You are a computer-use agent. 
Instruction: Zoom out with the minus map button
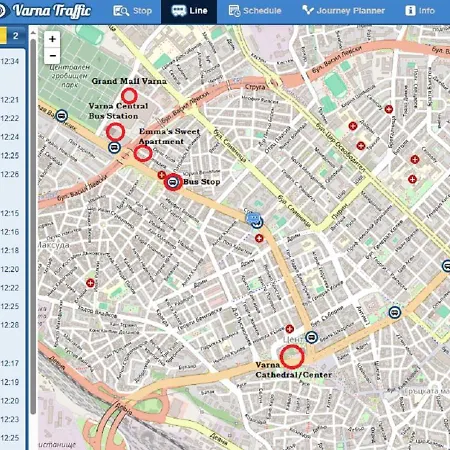(52, 55)
